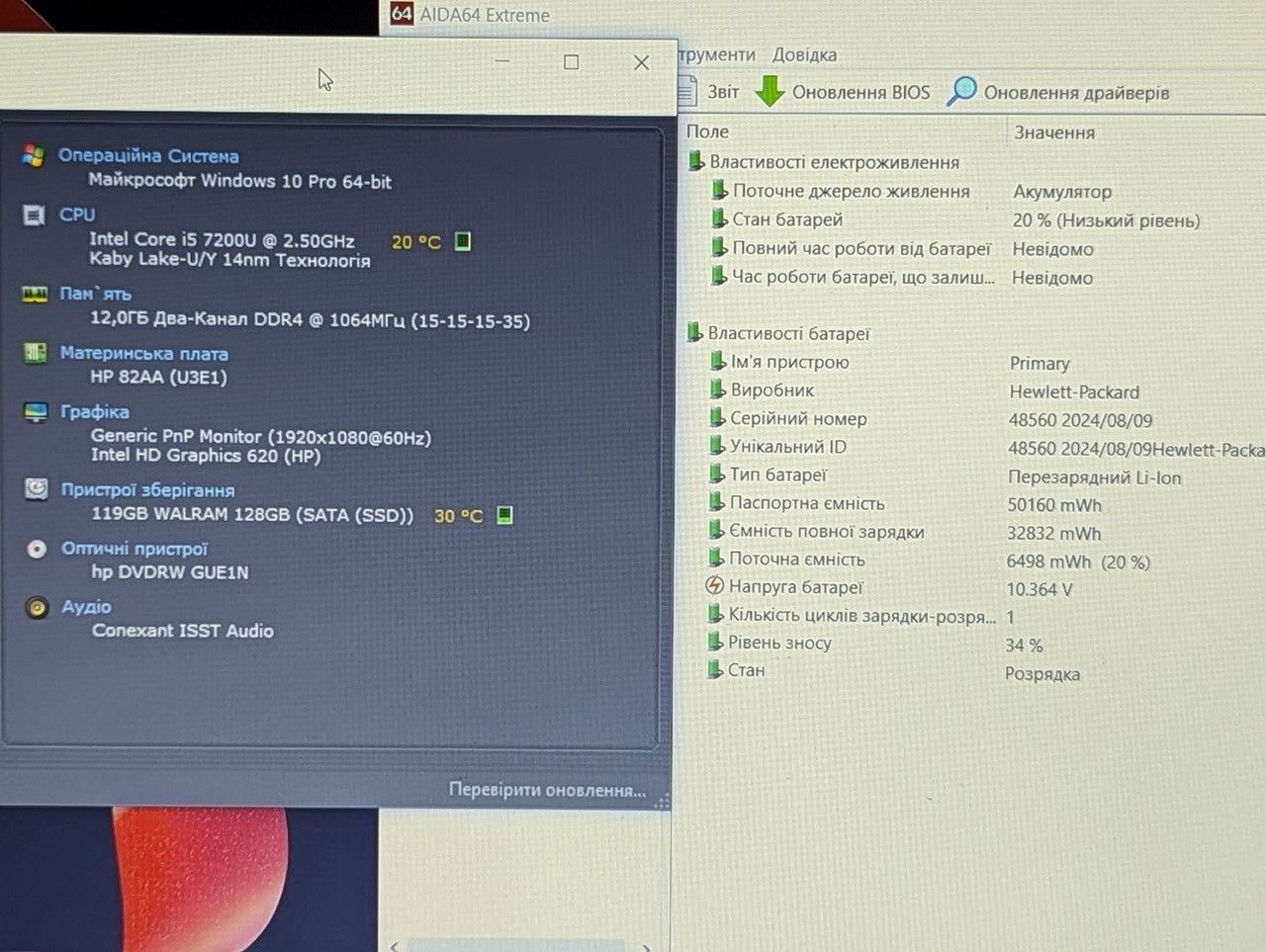Click the RAM memory icon beside Пам'ять
The width and height of the screenshot is (1266, 952).
coord(35,294)
